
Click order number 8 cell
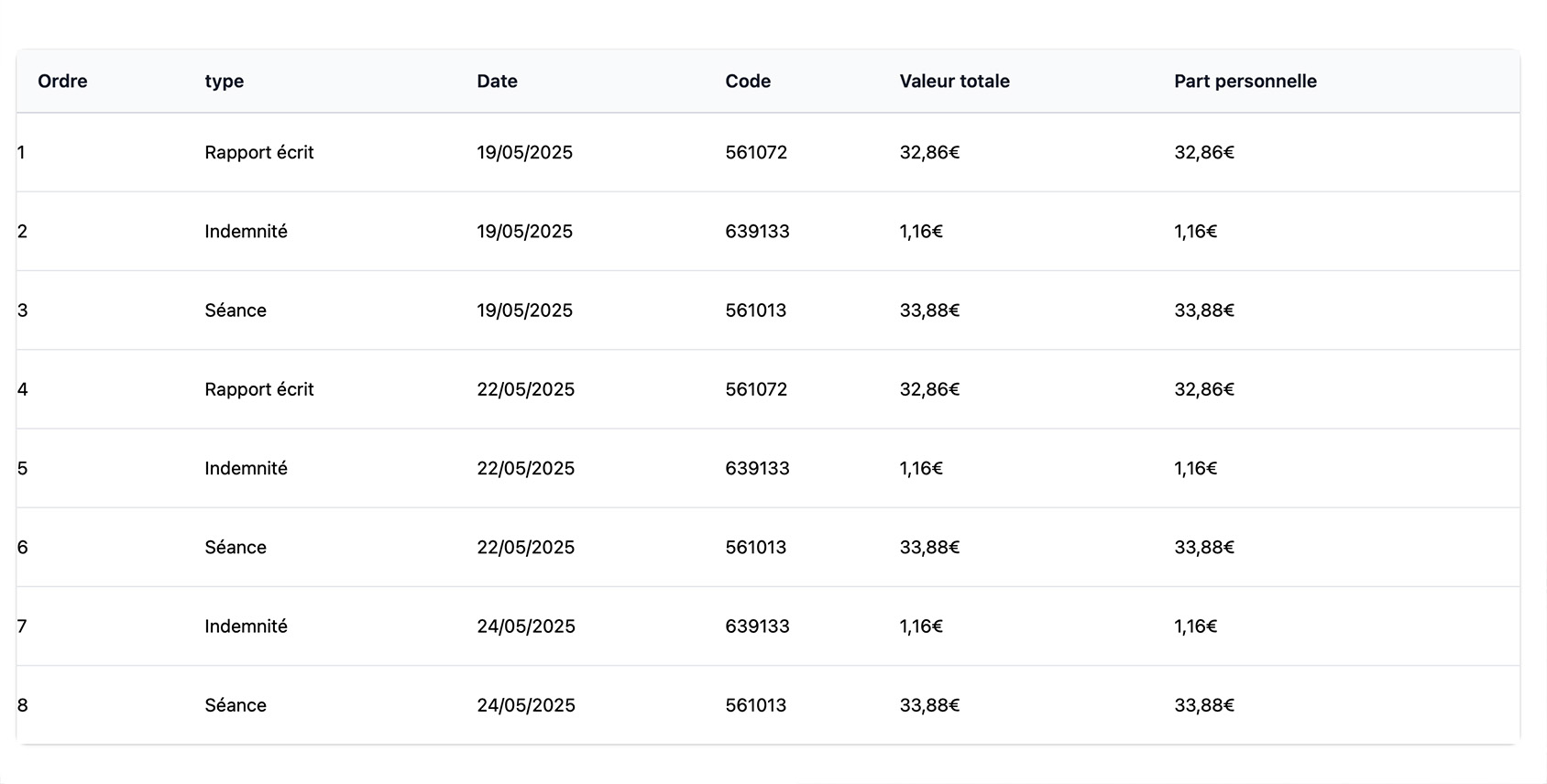tap(23, 705)
